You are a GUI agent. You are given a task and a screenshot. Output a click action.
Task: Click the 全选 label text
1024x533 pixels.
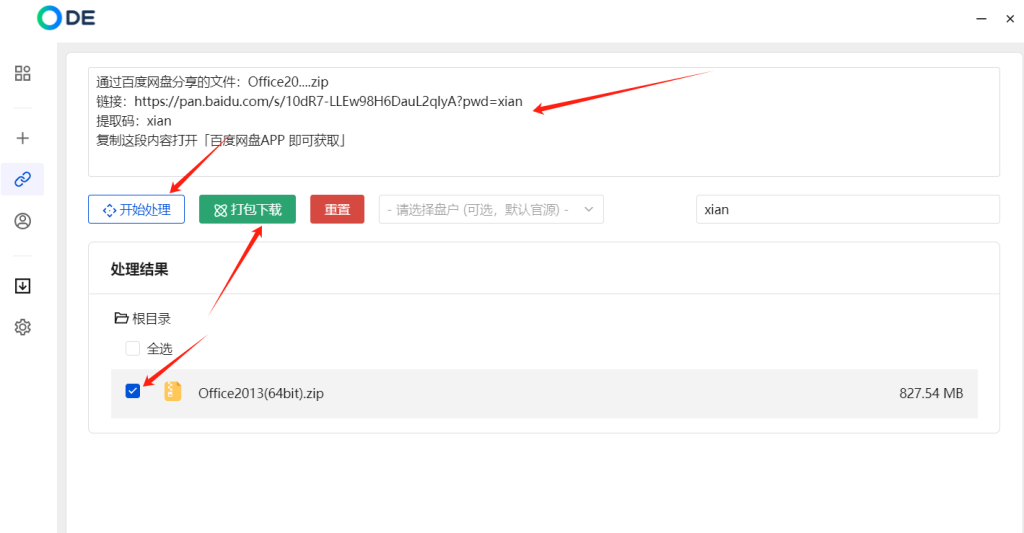(159, 348)
